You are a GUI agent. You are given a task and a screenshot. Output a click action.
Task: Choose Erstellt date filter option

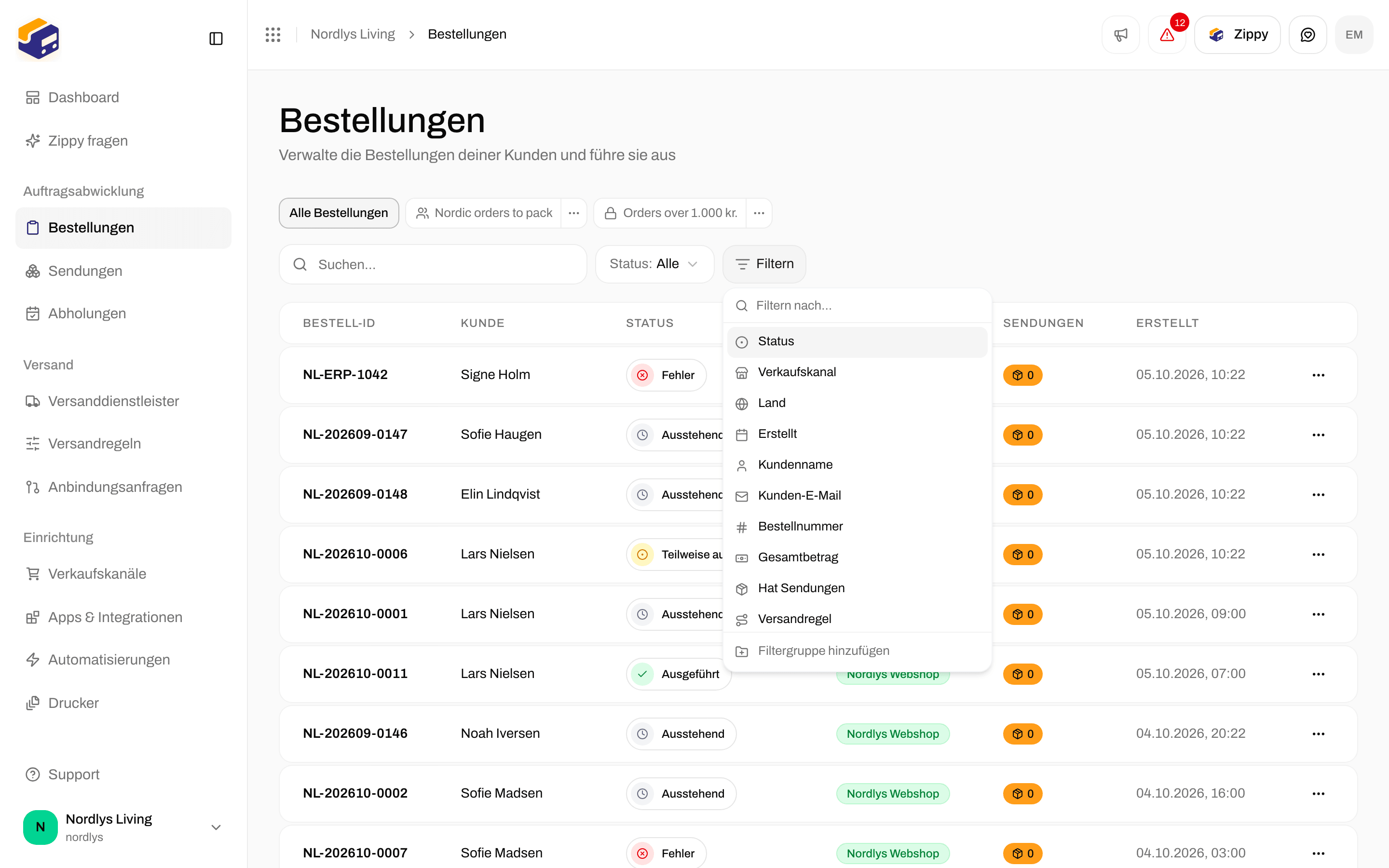857,434
